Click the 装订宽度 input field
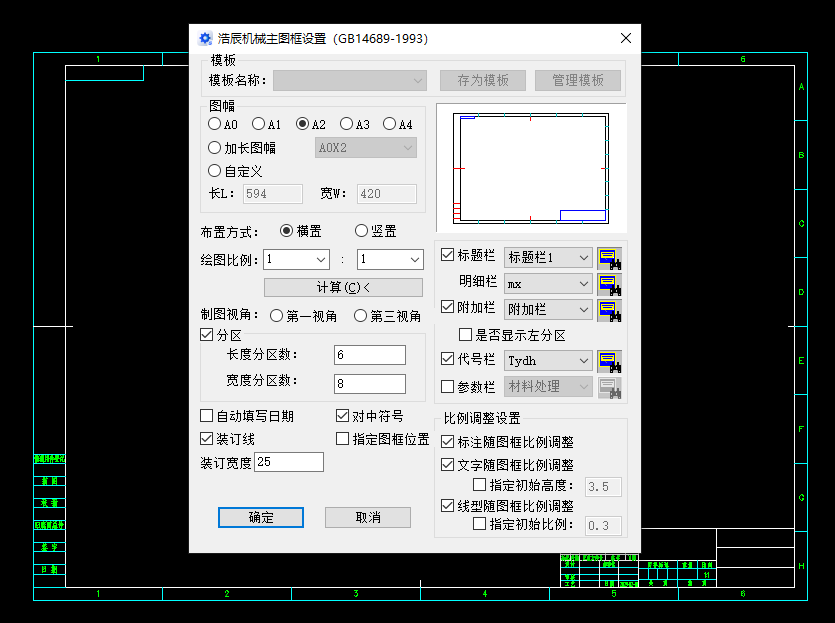This screenshot has height=623, width=835. pos(289,462)
